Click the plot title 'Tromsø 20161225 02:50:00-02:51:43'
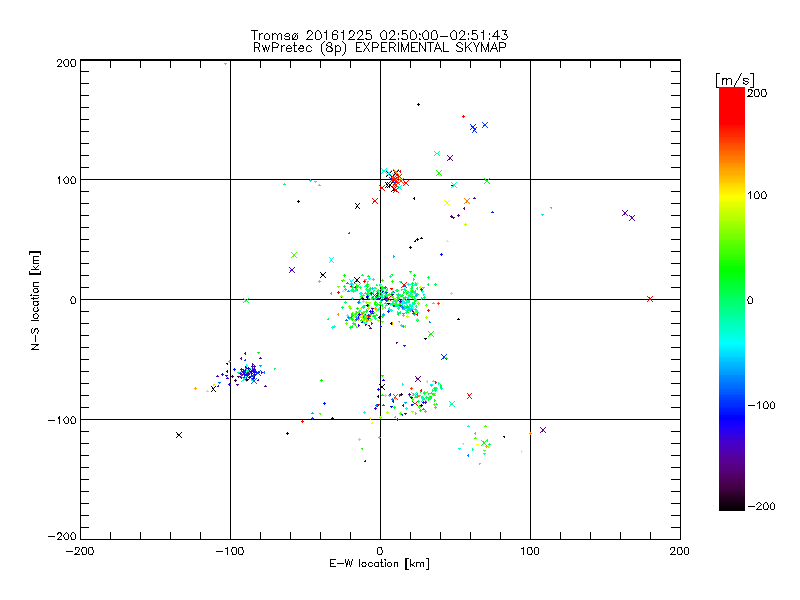The width and height of the screenshot is (800, 600). pyautogui.click(x=379, y=35)
